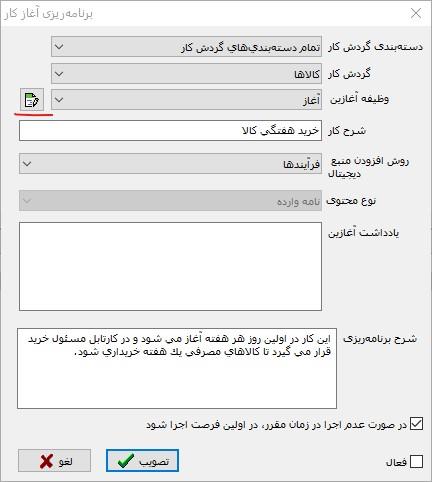Open the دسته‌بندی گردش کار dropdown
432x482 pixels.
click(186, 46)
